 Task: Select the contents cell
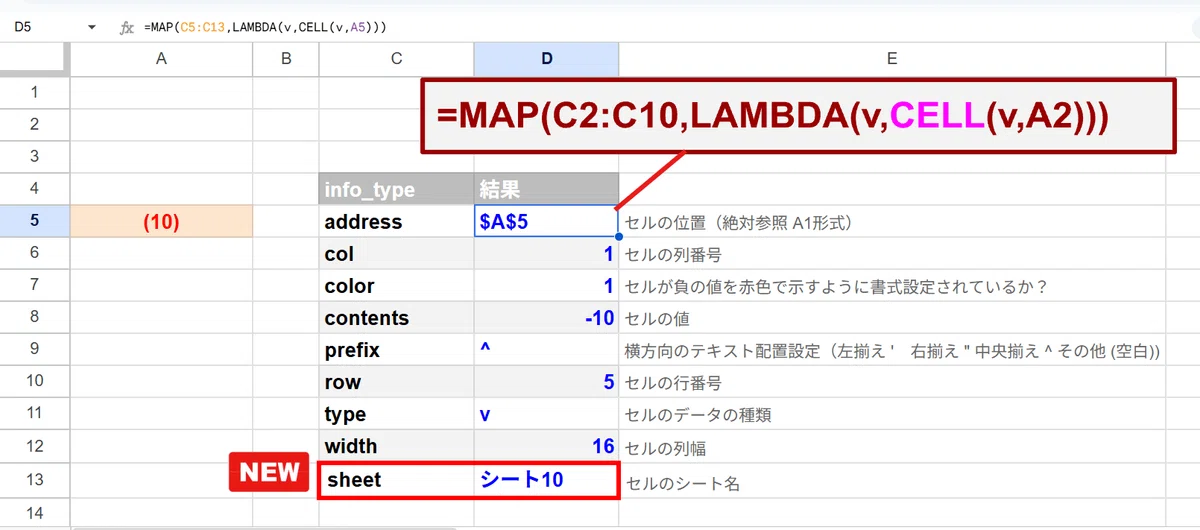(396, 318)
